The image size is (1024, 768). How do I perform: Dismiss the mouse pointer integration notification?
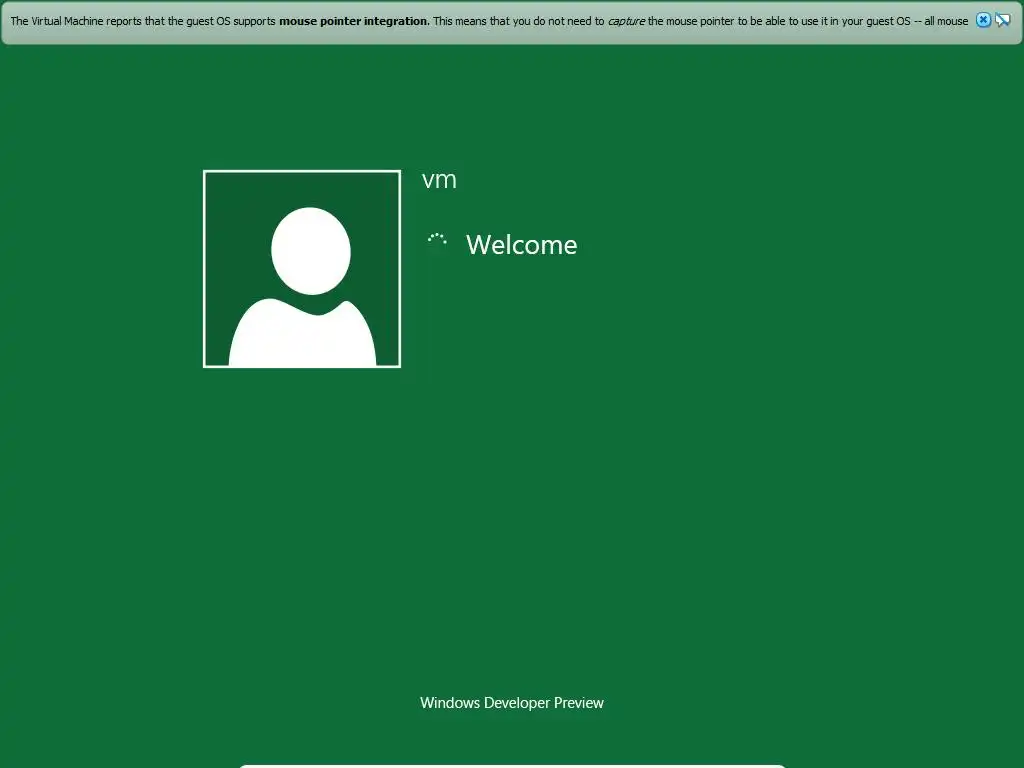[983, 20]
